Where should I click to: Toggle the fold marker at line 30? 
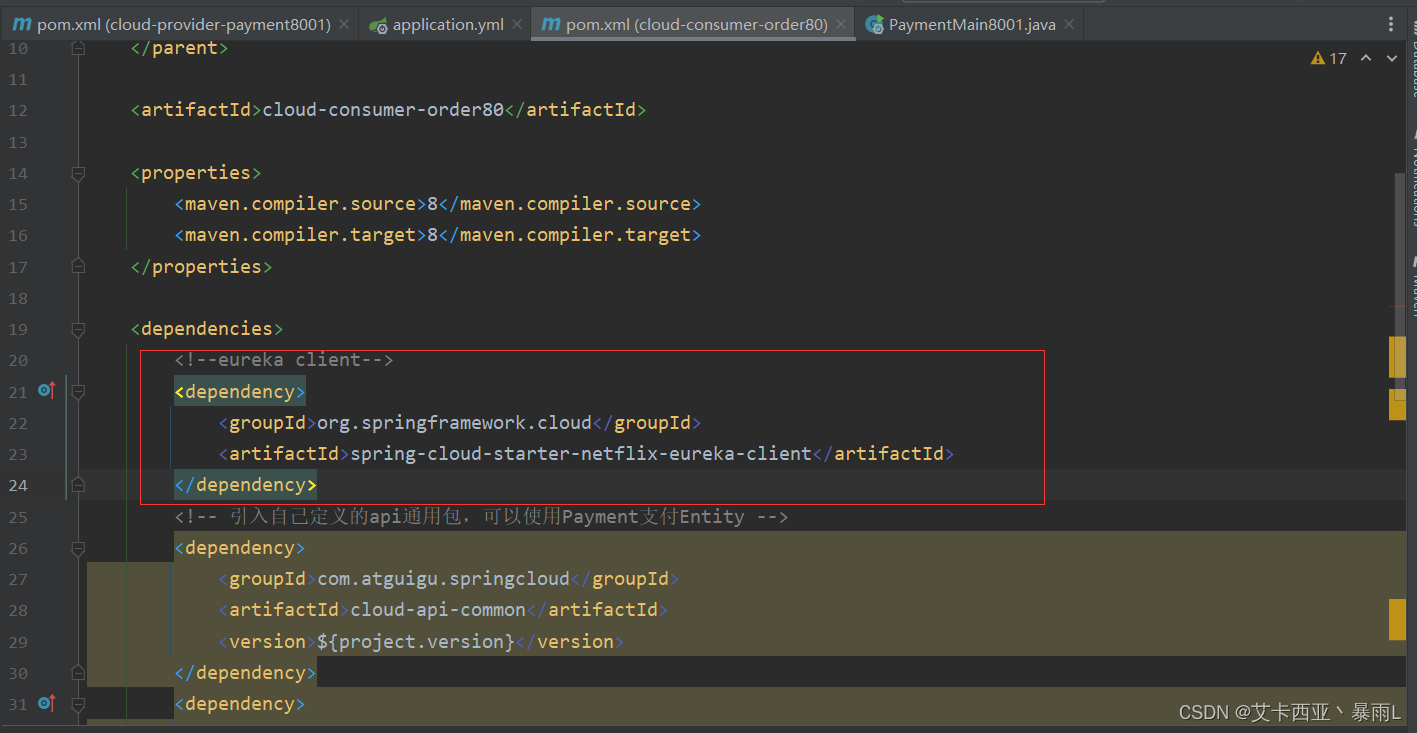tap(78, 673)
